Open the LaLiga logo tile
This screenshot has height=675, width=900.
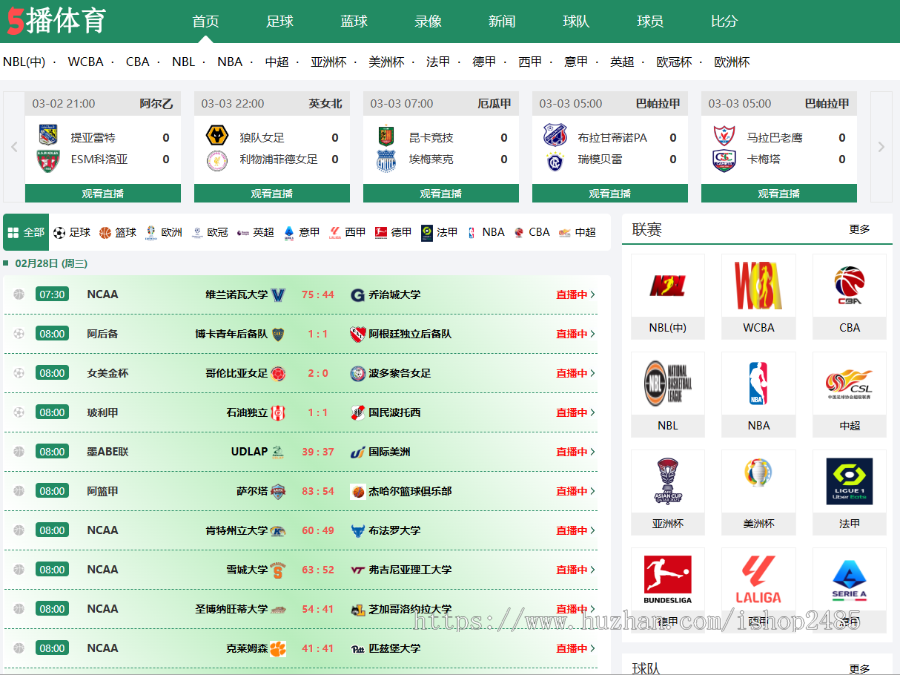point(758,579)
